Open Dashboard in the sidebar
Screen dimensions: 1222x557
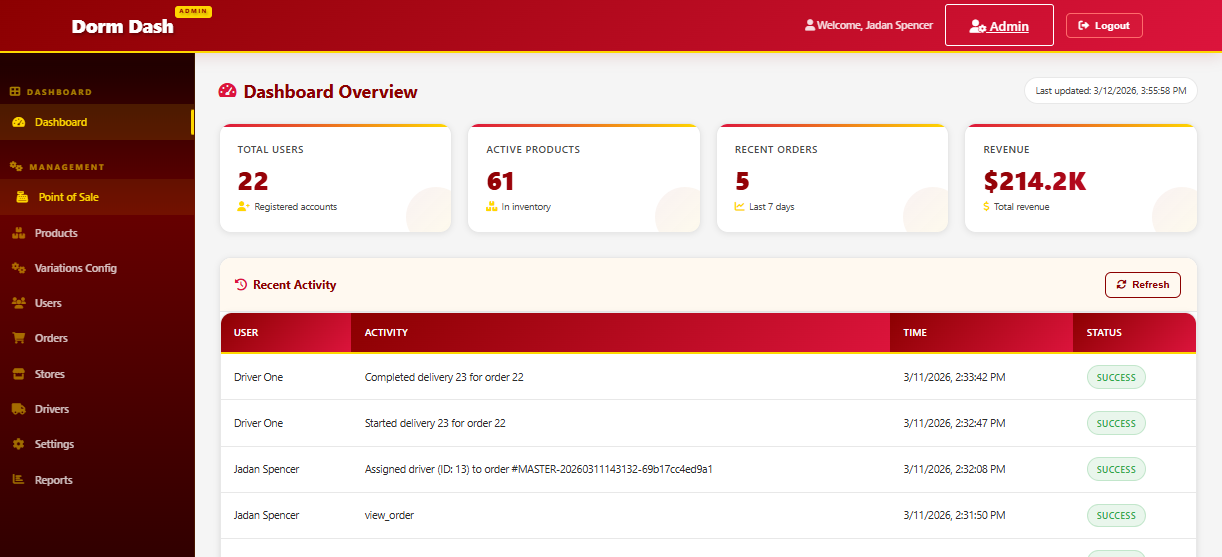[x=97, y=122]
